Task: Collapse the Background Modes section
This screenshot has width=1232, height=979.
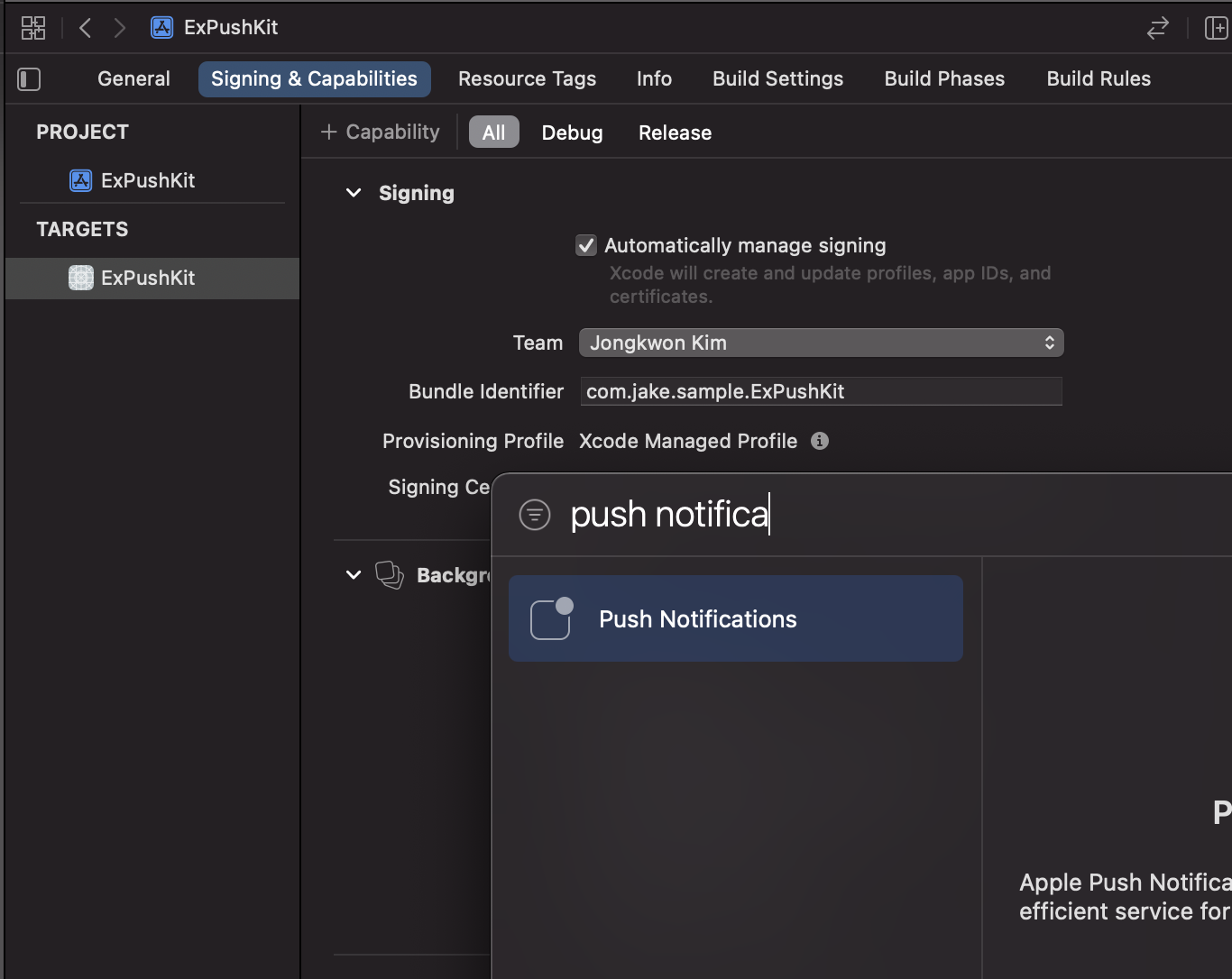Action: point(354,575)
